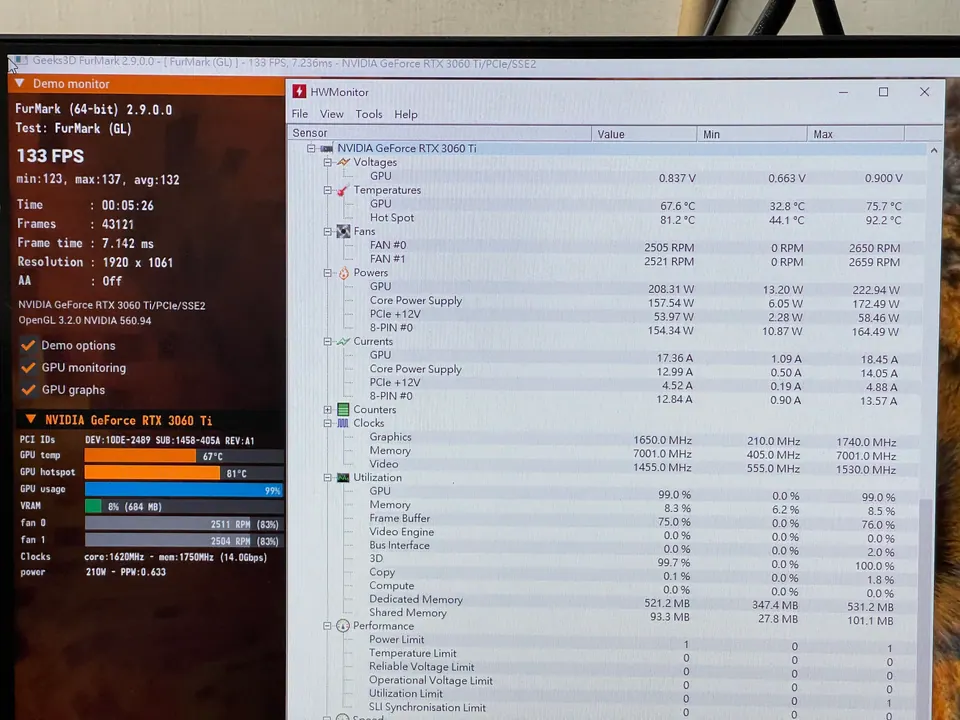This screenshot has height=720, width=960.
Task: Click the Min column header
Action: click(752, 133)
